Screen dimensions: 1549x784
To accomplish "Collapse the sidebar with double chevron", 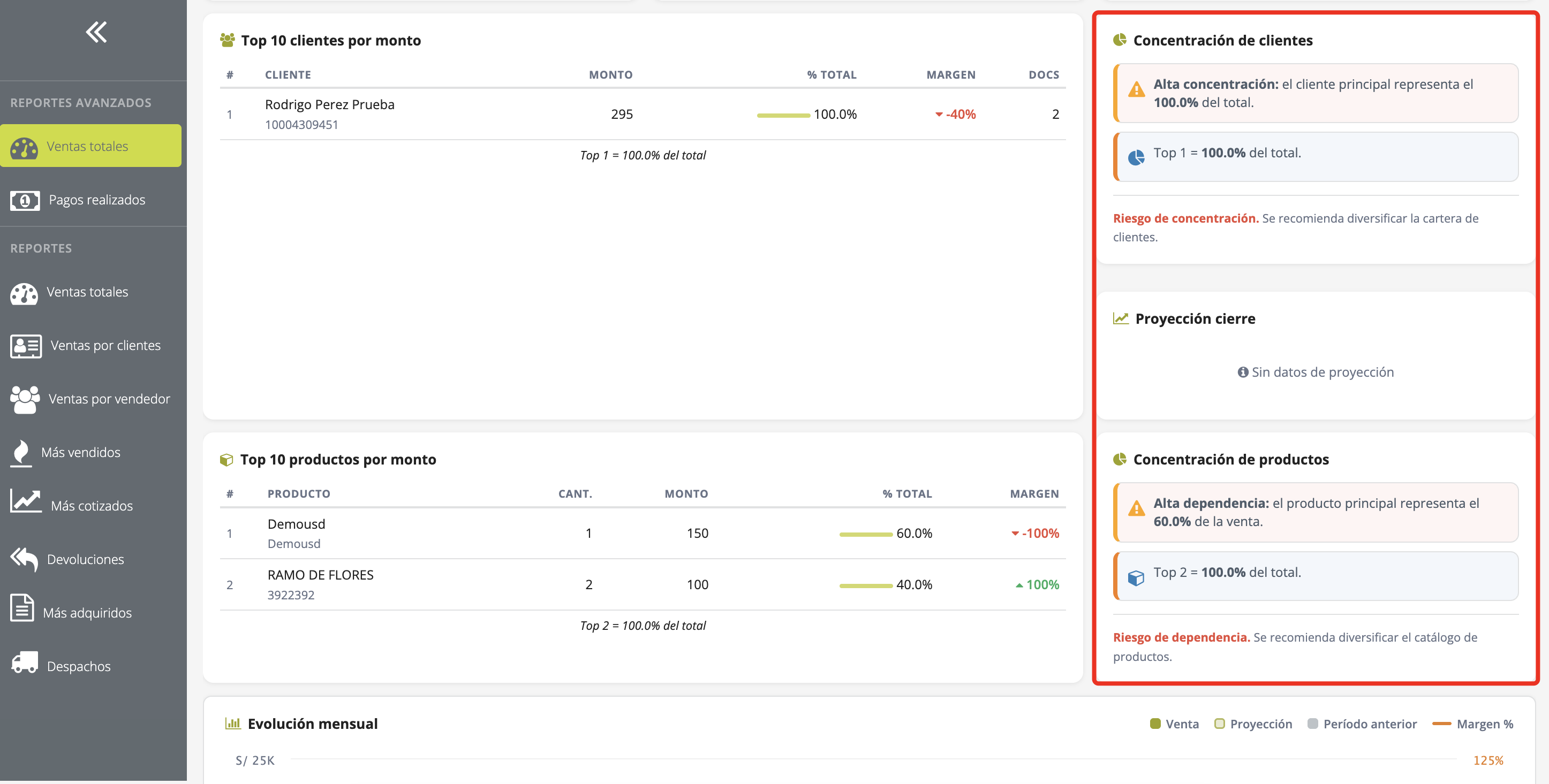I will pyautogui.click(x=96, y=32).
